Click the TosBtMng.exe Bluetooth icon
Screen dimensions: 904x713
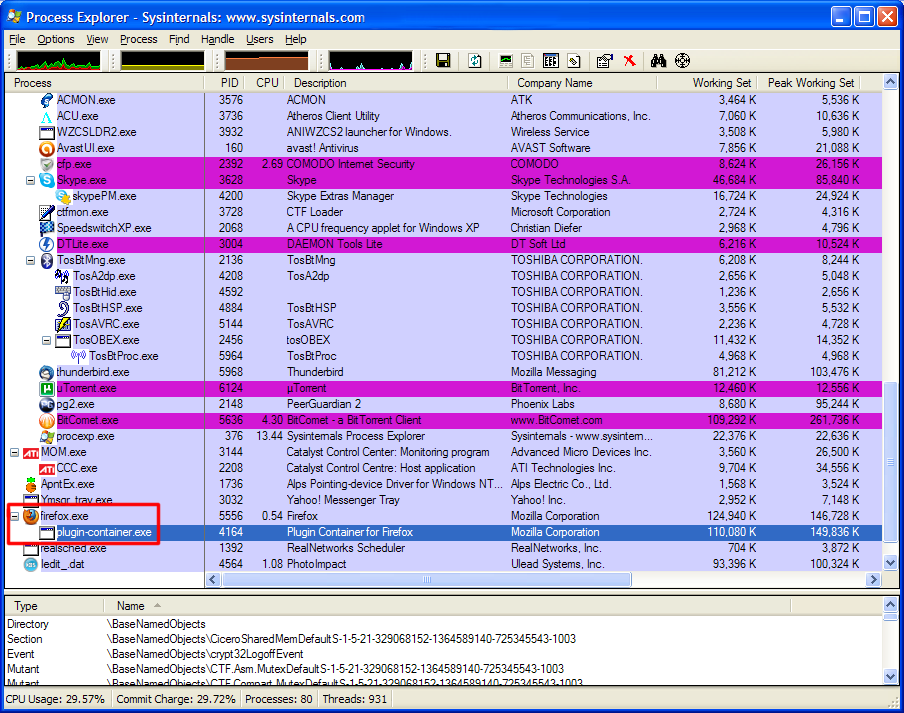[x=47, y=261]
